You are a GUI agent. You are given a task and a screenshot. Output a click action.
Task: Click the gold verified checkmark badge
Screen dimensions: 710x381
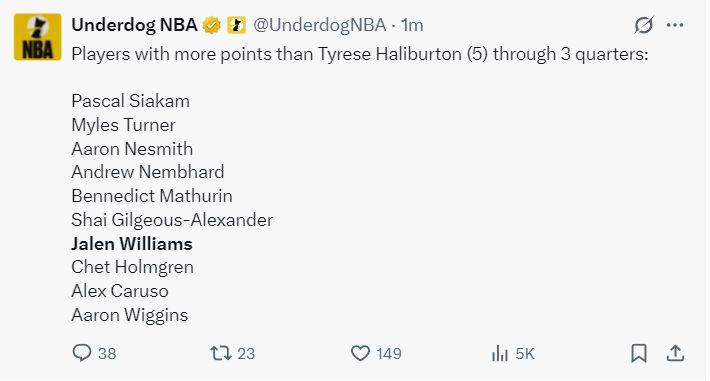coord(211,25)
